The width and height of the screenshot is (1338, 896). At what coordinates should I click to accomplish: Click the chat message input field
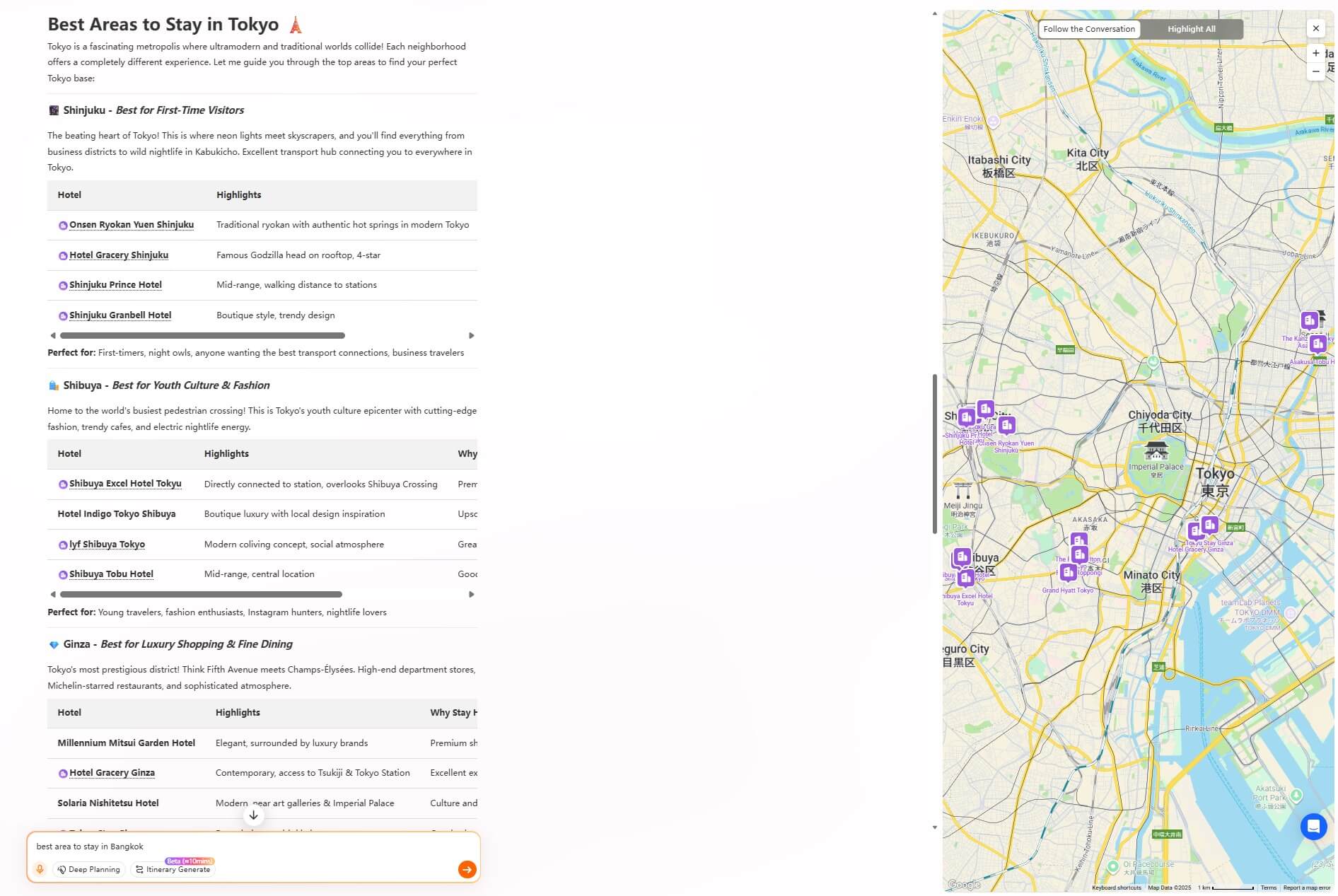tap(240, 846)
